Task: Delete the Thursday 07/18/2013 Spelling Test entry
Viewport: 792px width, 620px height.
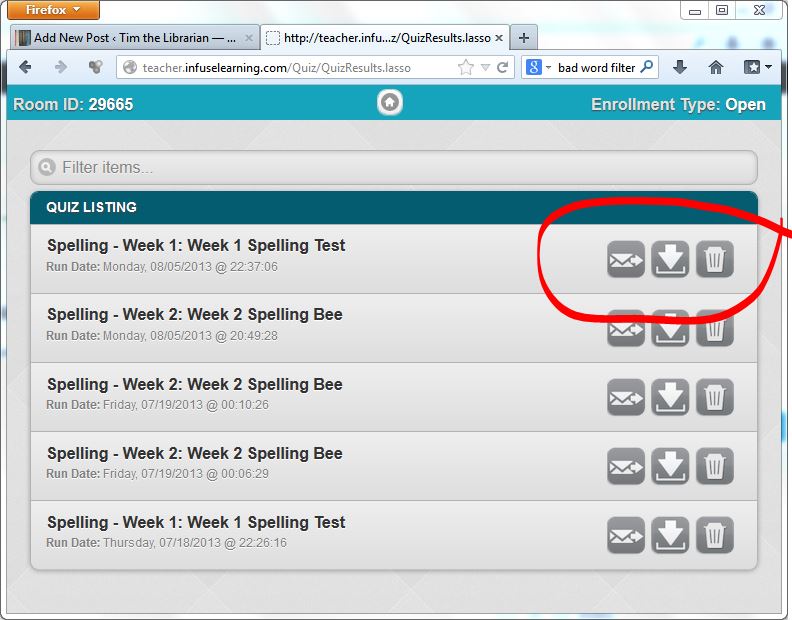Action: pyautogui.click(x=714, y=536)
